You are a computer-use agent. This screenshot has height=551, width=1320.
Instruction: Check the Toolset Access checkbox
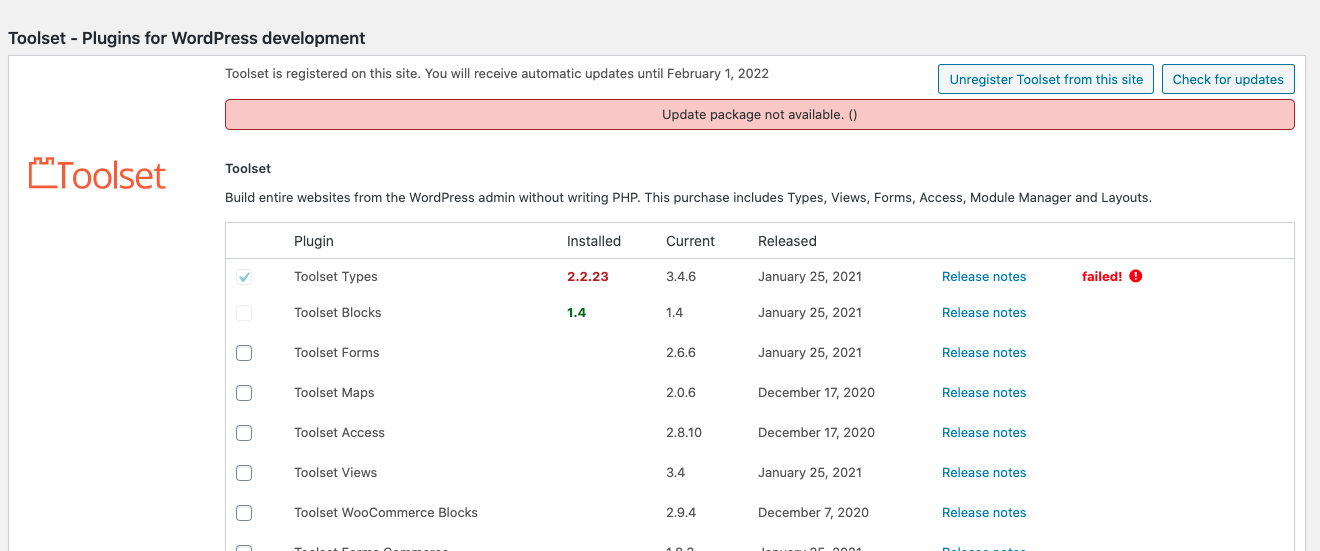(244, 433)
